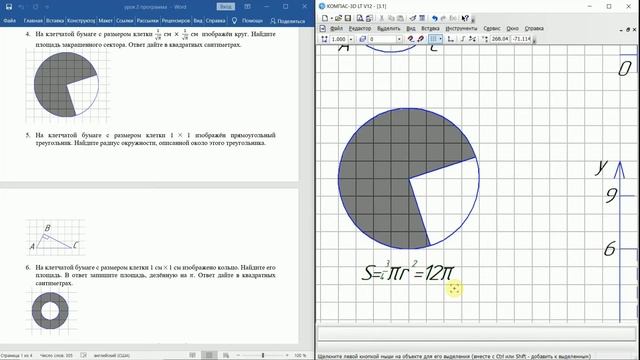The width and height of the screenshot is (640, 360).
Task: Click language indicator in Word status bar
Action: click(112, 356)
